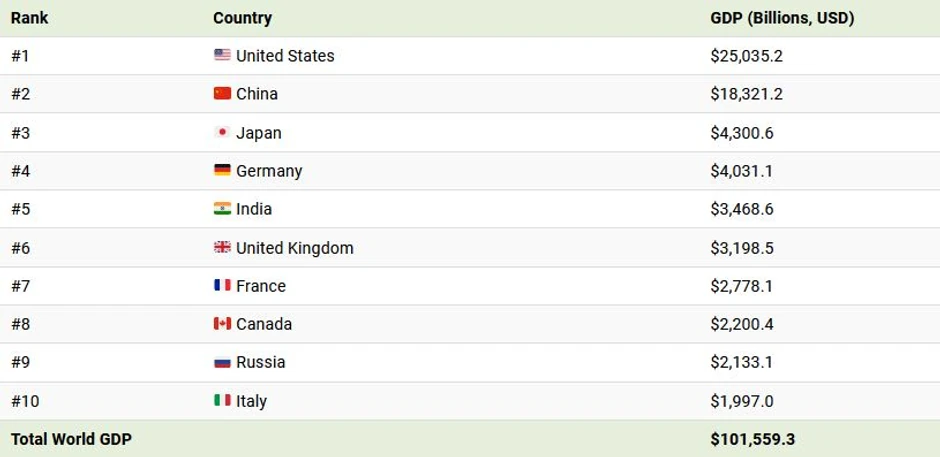Click the GDP (Billions, USD) header
Viewport: 940px width, 457px height.
pos(782,18)
